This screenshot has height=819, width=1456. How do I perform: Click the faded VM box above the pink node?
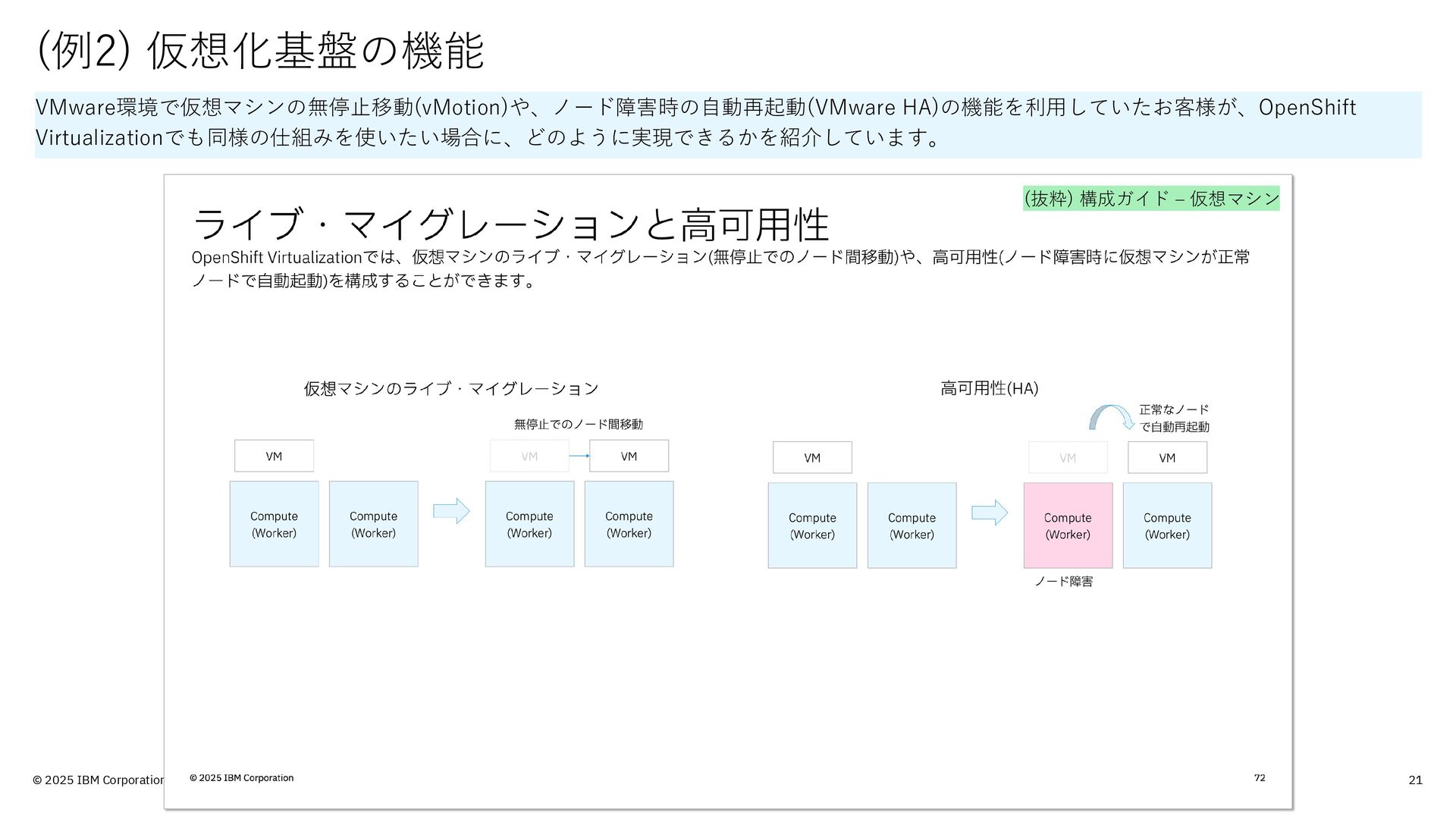pyautogui.click(x=1068, y=457)
